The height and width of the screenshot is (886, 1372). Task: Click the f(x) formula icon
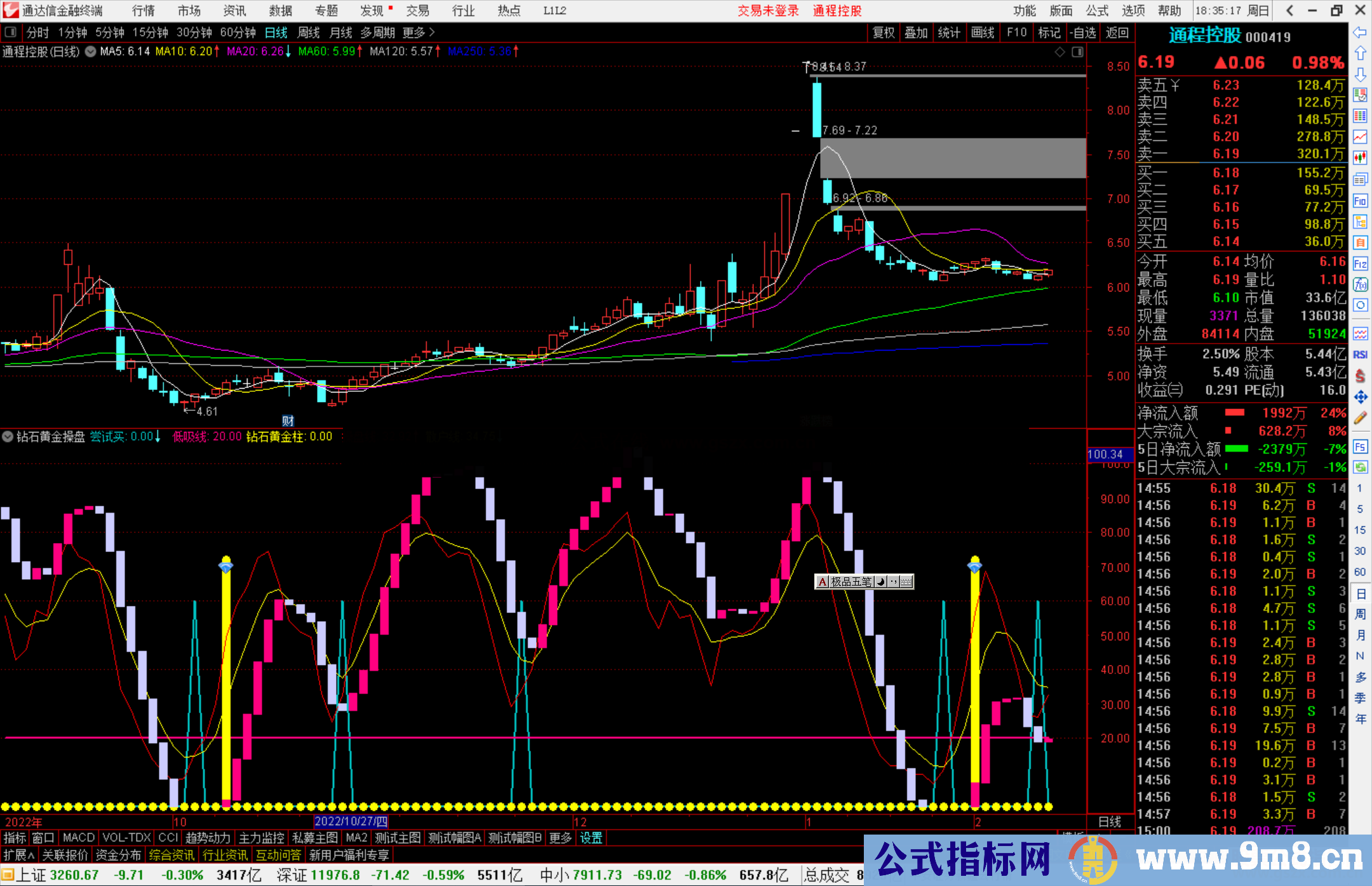point(1360,285)
